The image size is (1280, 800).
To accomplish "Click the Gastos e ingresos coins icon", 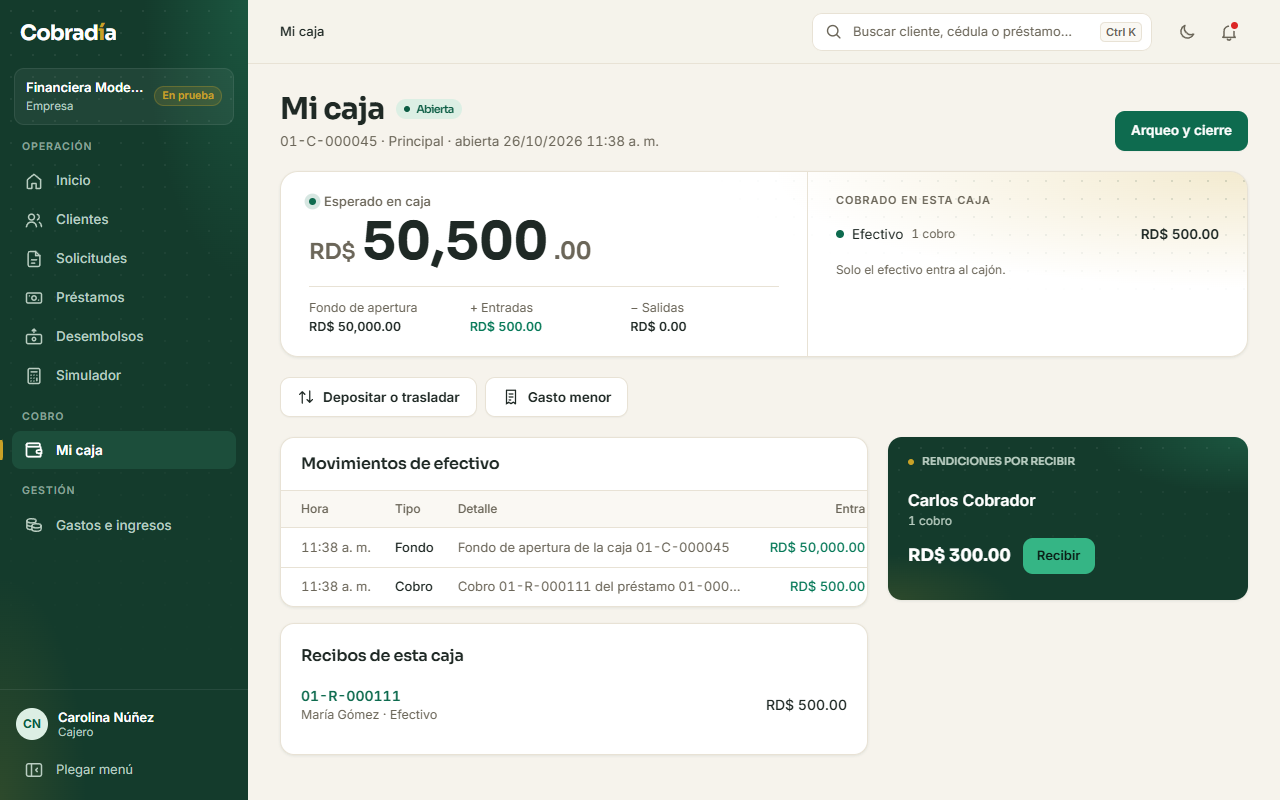I will pos(34,525).
